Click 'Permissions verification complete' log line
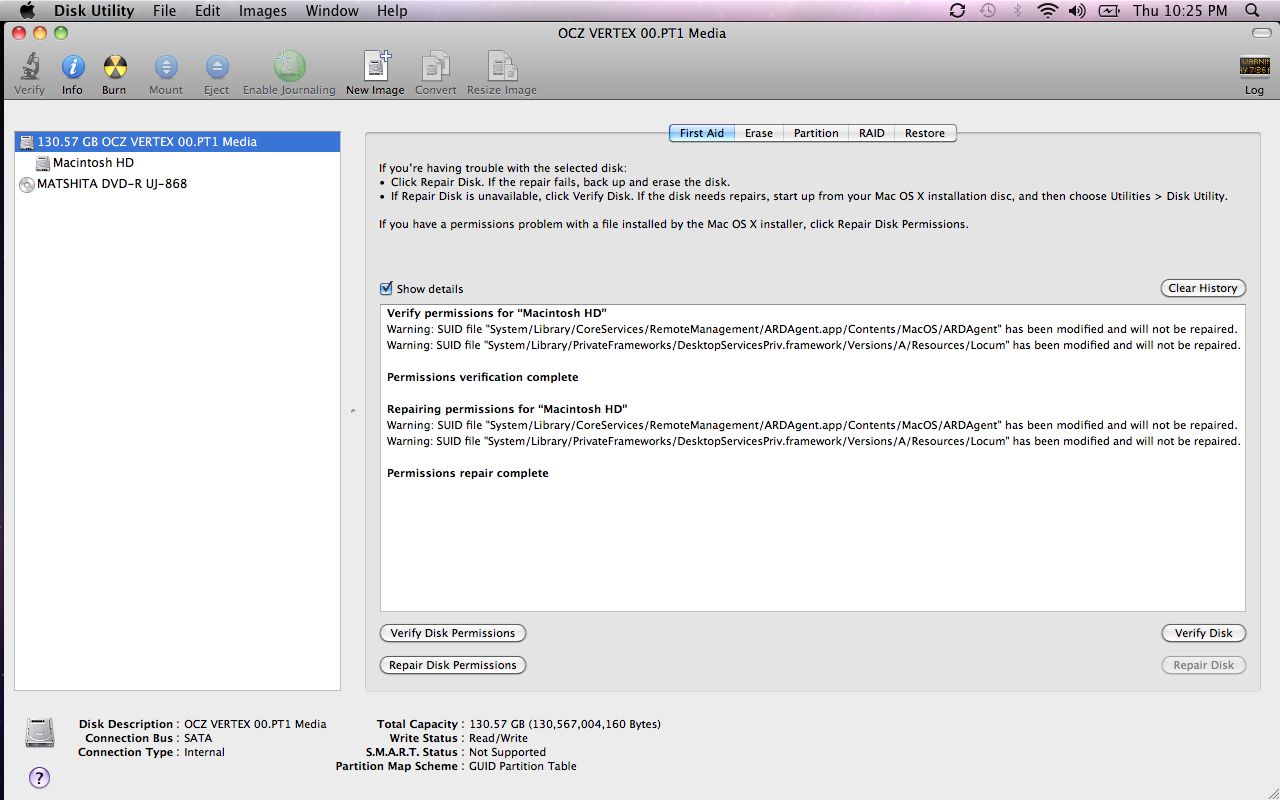 [x=483, y=377]
